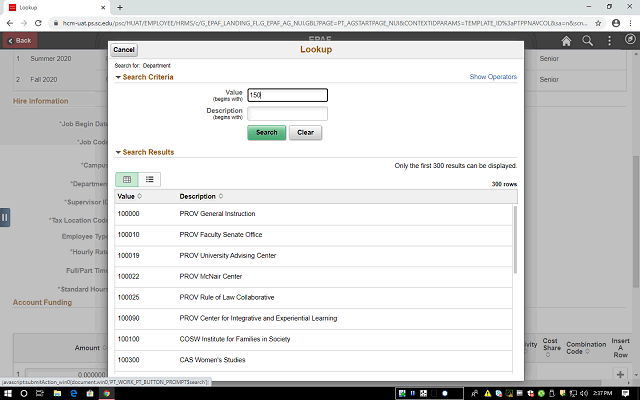The width and height of the screenshot is (640, 400).
Task: Open Cortana search circle
Action: (x=24, y=393)
